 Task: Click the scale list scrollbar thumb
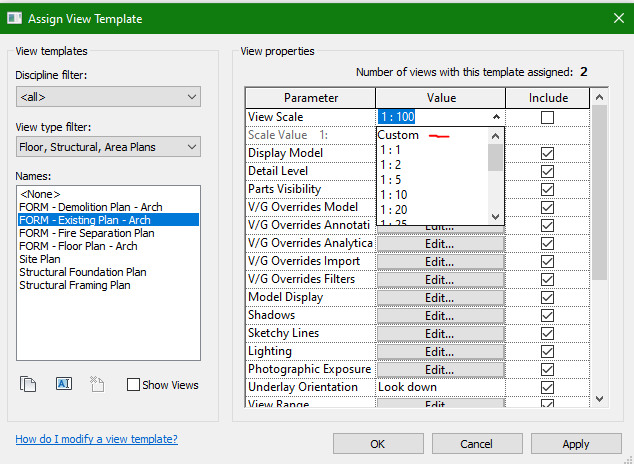tap(495, 158)
